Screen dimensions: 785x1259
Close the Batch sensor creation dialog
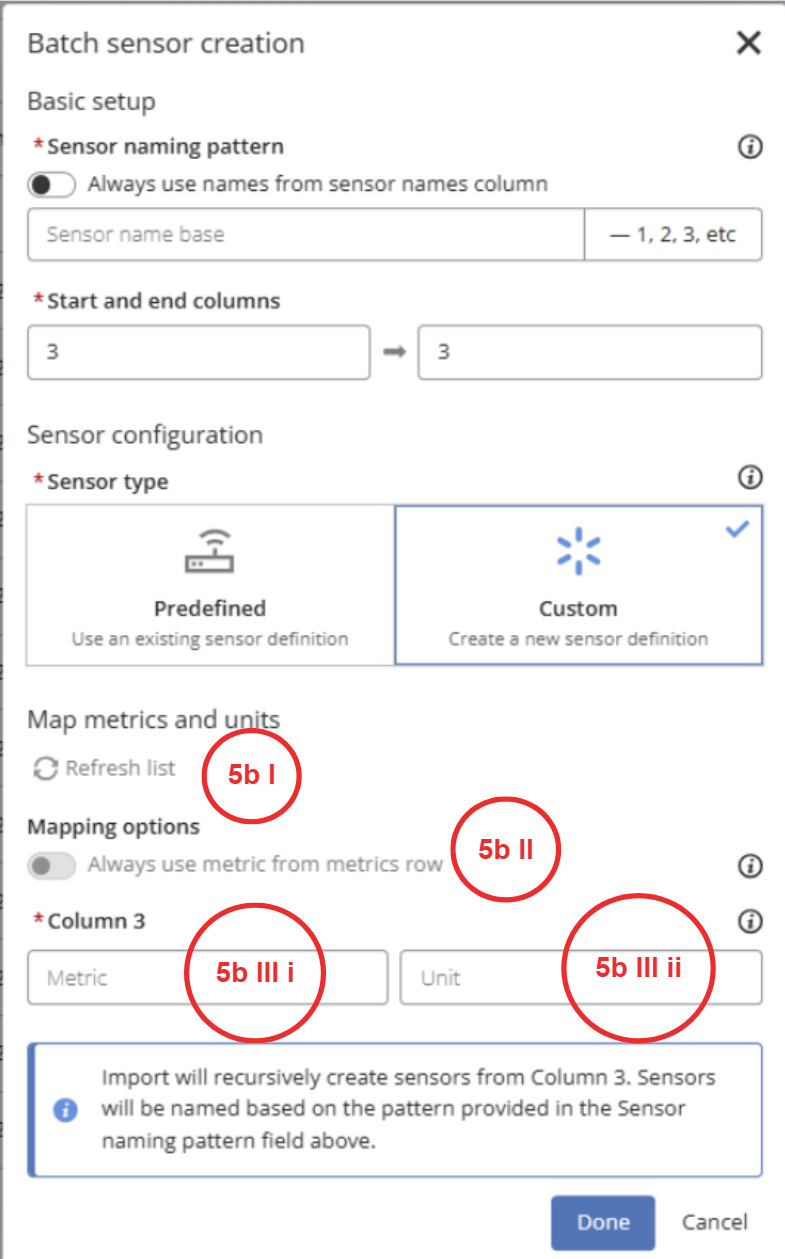tap(748, 43)
